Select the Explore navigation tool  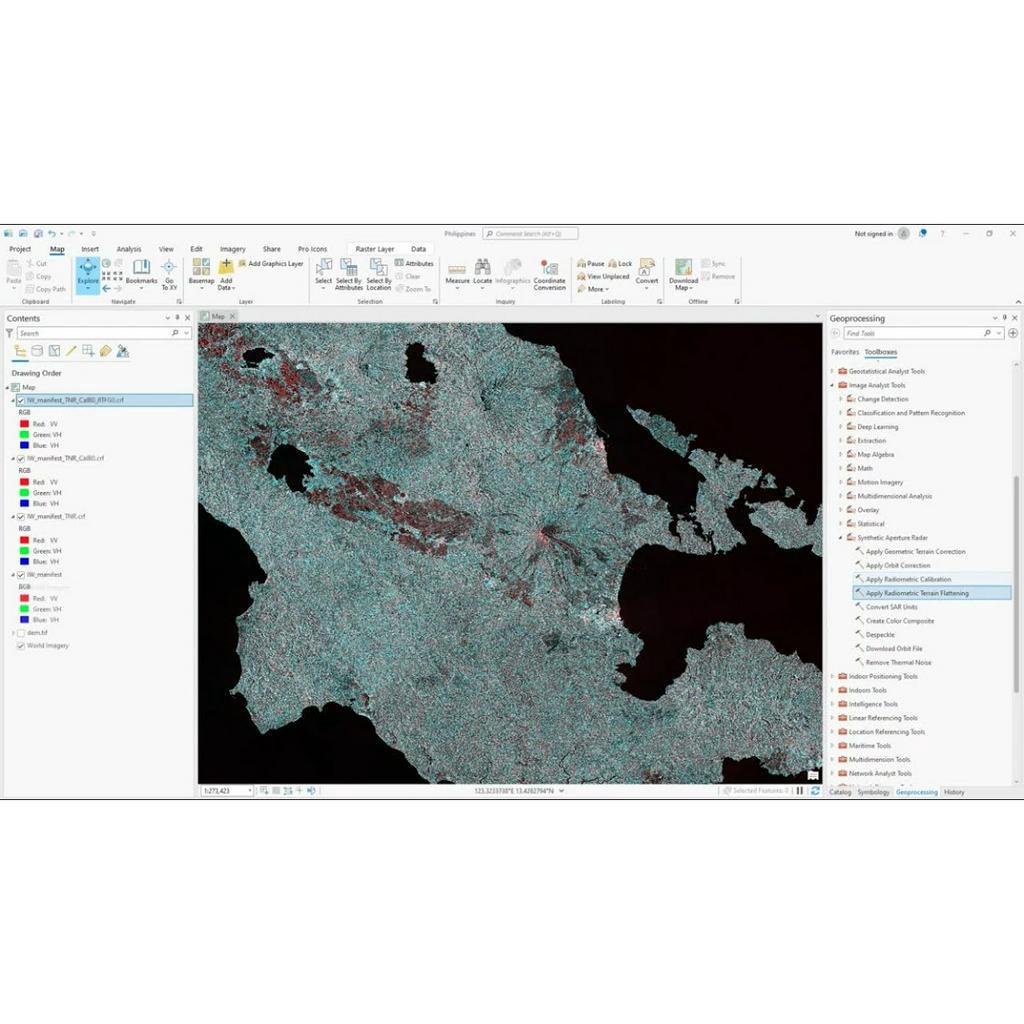88,270
